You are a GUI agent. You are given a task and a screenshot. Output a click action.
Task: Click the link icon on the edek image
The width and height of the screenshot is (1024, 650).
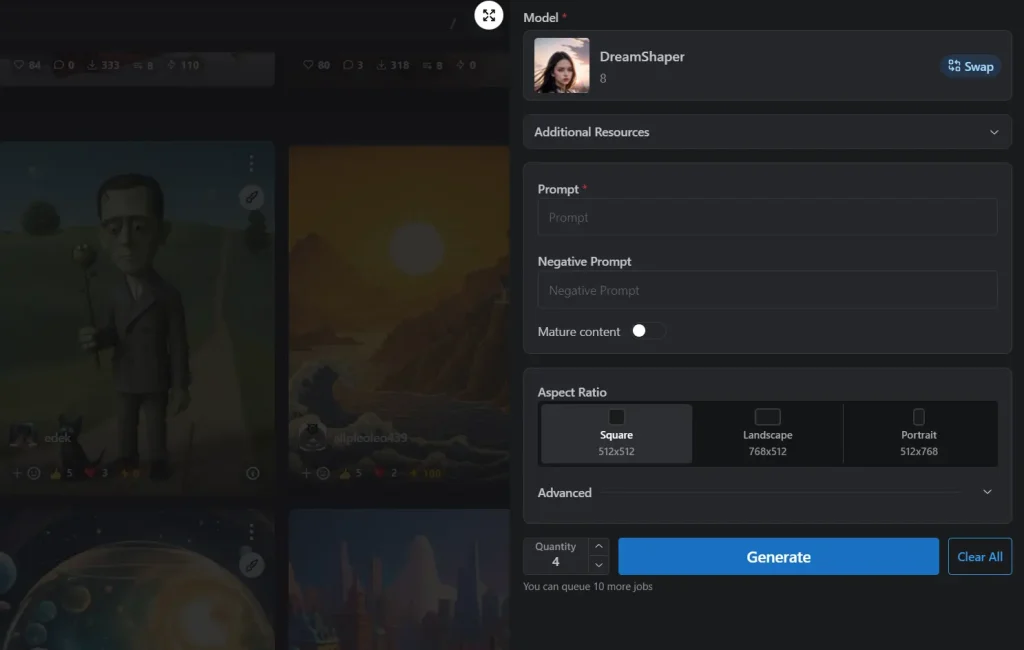click(x=252, y=198)
